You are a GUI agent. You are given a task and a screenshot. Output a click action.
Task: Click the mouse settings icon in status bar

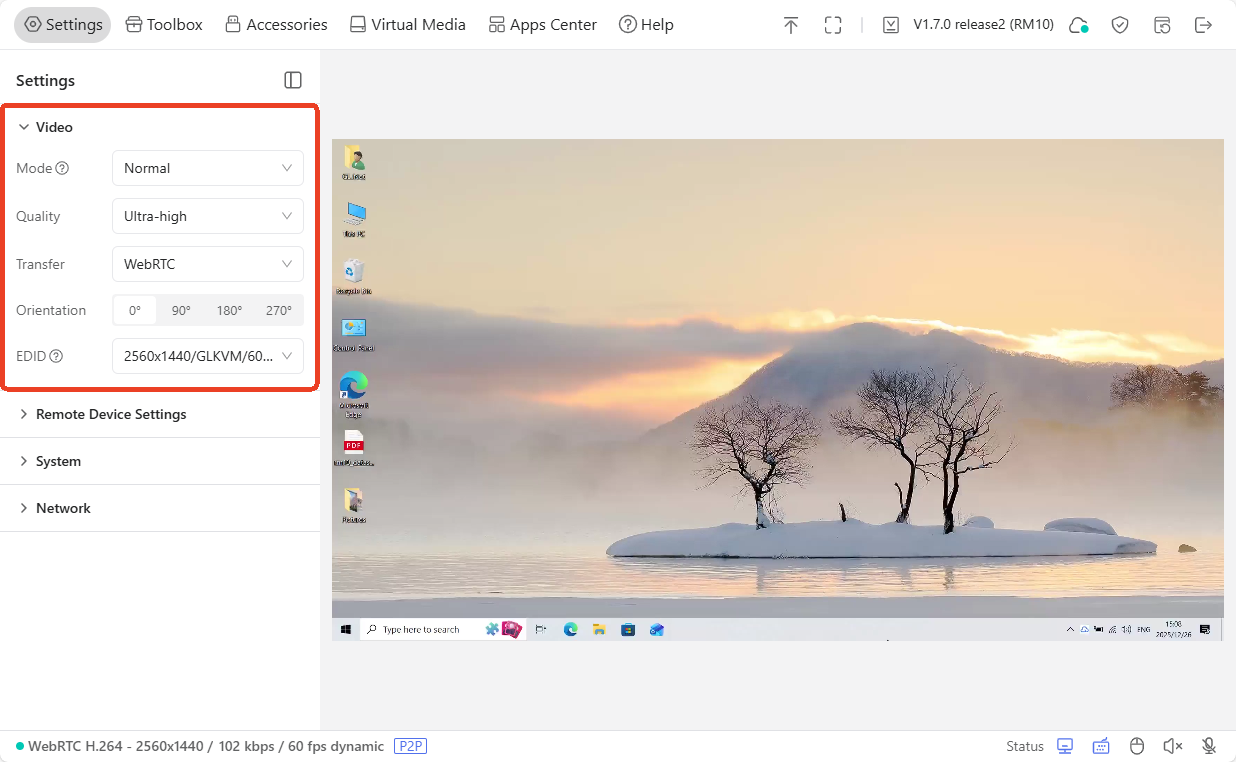pos(1137,746)
